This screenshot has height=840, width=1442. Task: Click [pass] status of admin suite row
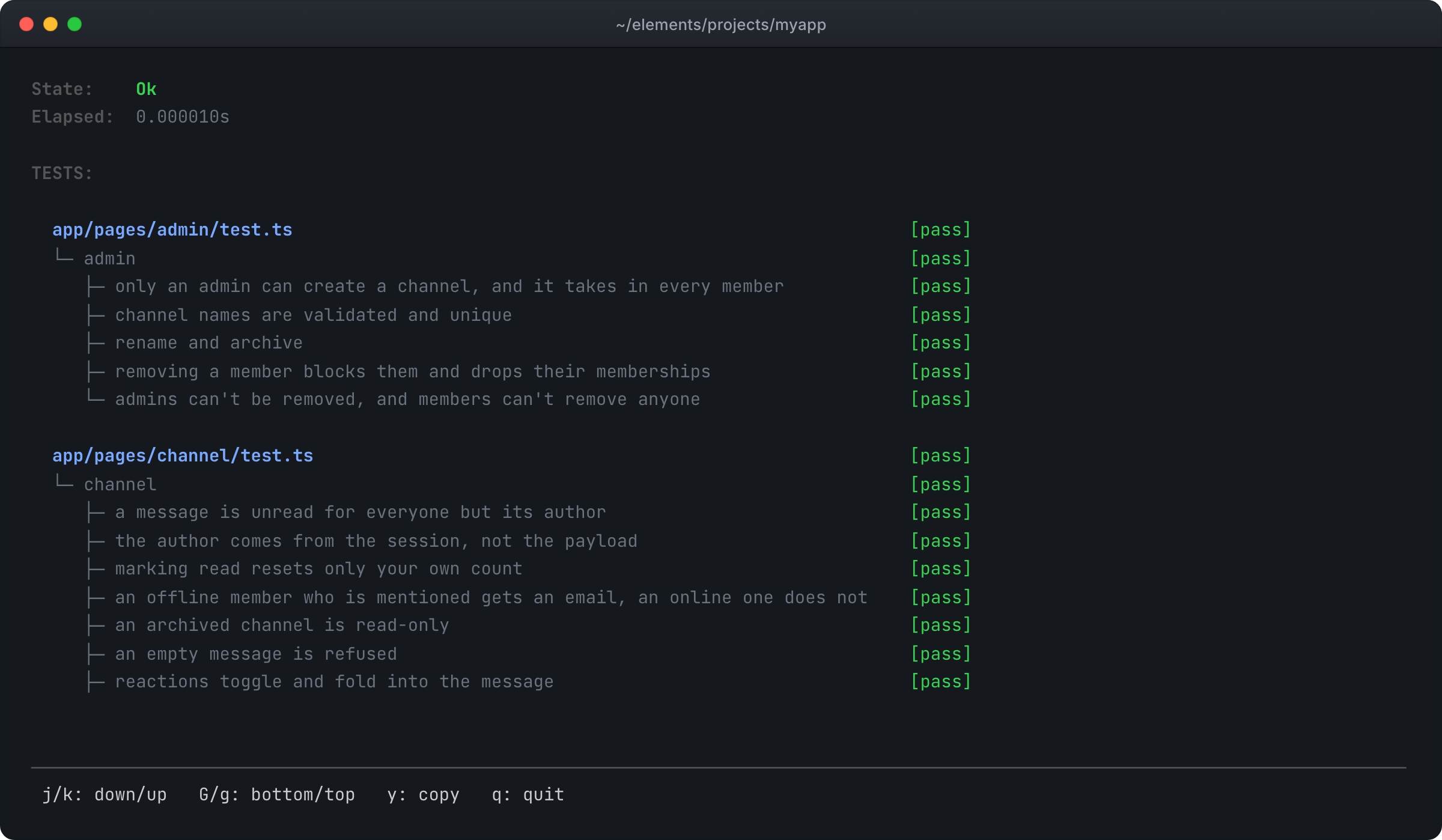pos(941,258)
